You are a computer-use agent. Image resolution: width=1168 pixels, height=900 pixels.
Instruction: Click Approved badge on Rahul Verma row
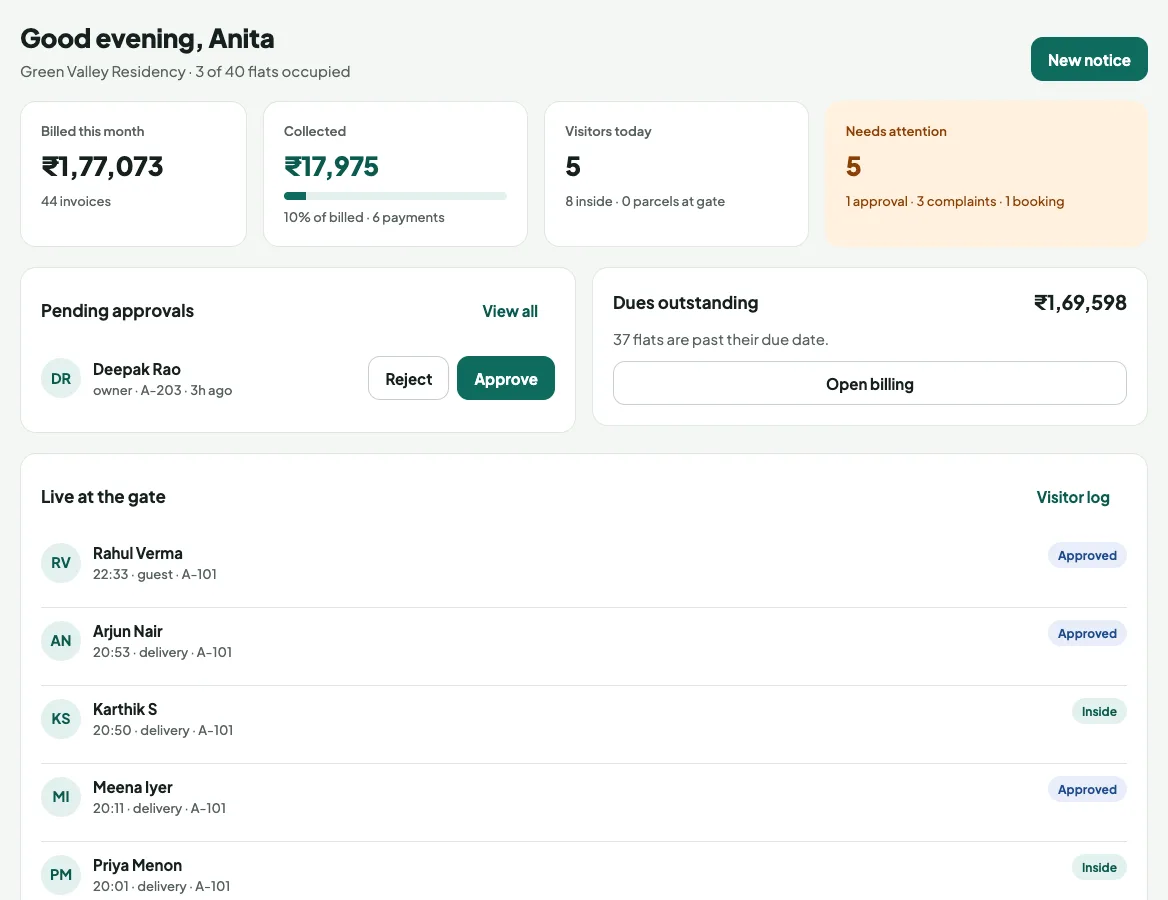coord(1087,555)
